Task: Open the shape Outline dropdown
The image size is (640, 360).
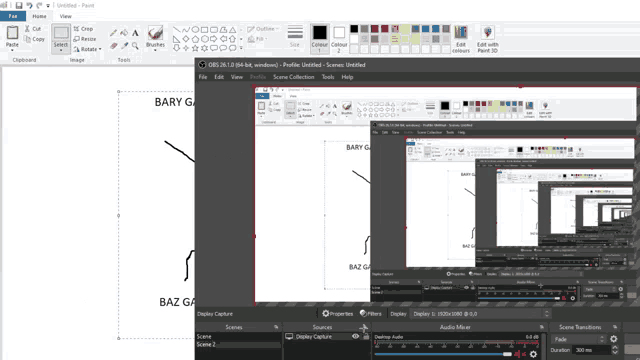Action: pyautogui.click(x=263, y=29)
